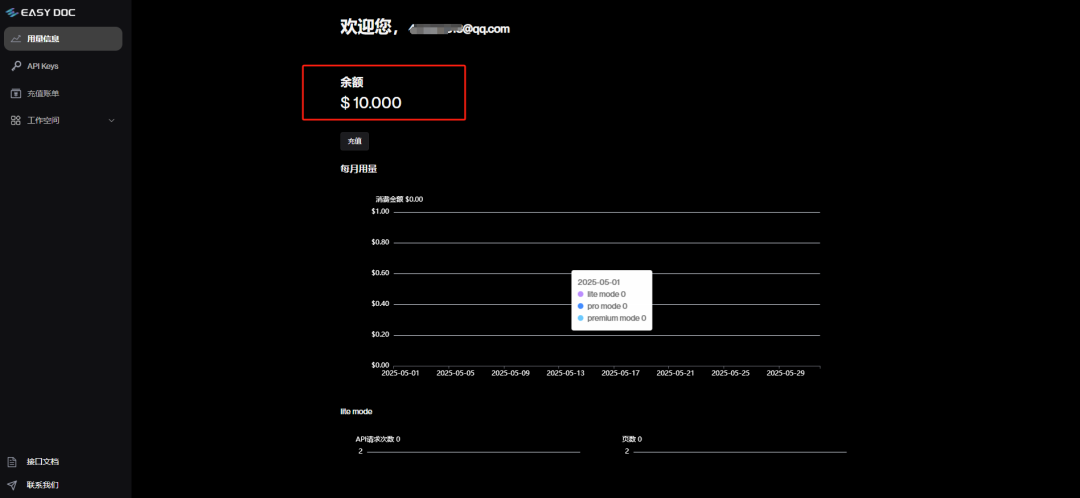The image size is (1080, 498).
Task: Click the 消费金额 $0.00 chart label
Action: point(399,199)
